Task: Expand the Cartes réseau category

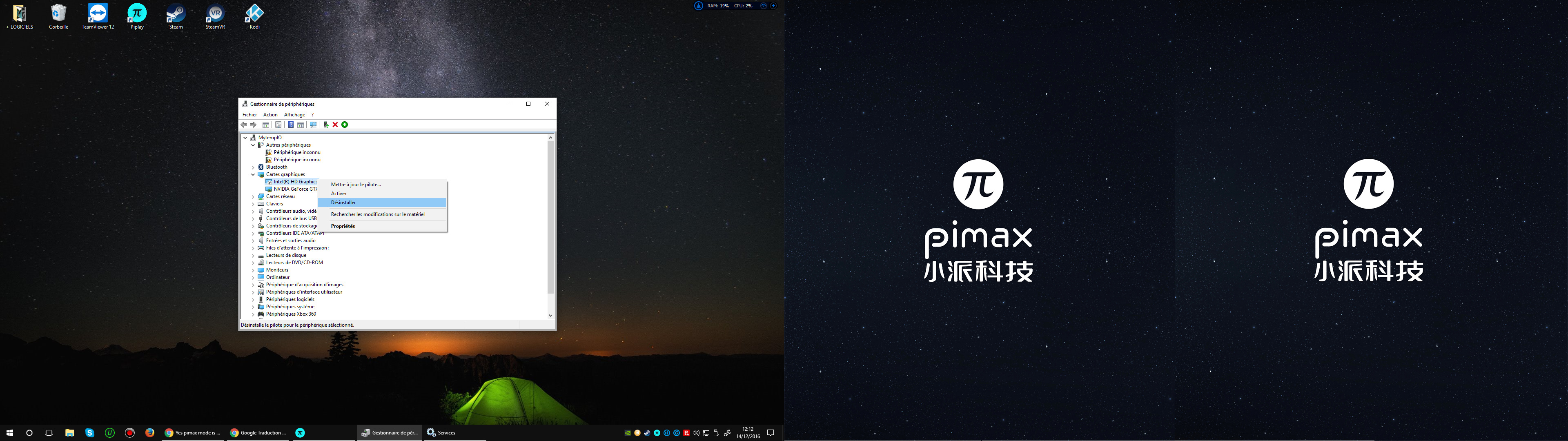Action: point(253,197)
